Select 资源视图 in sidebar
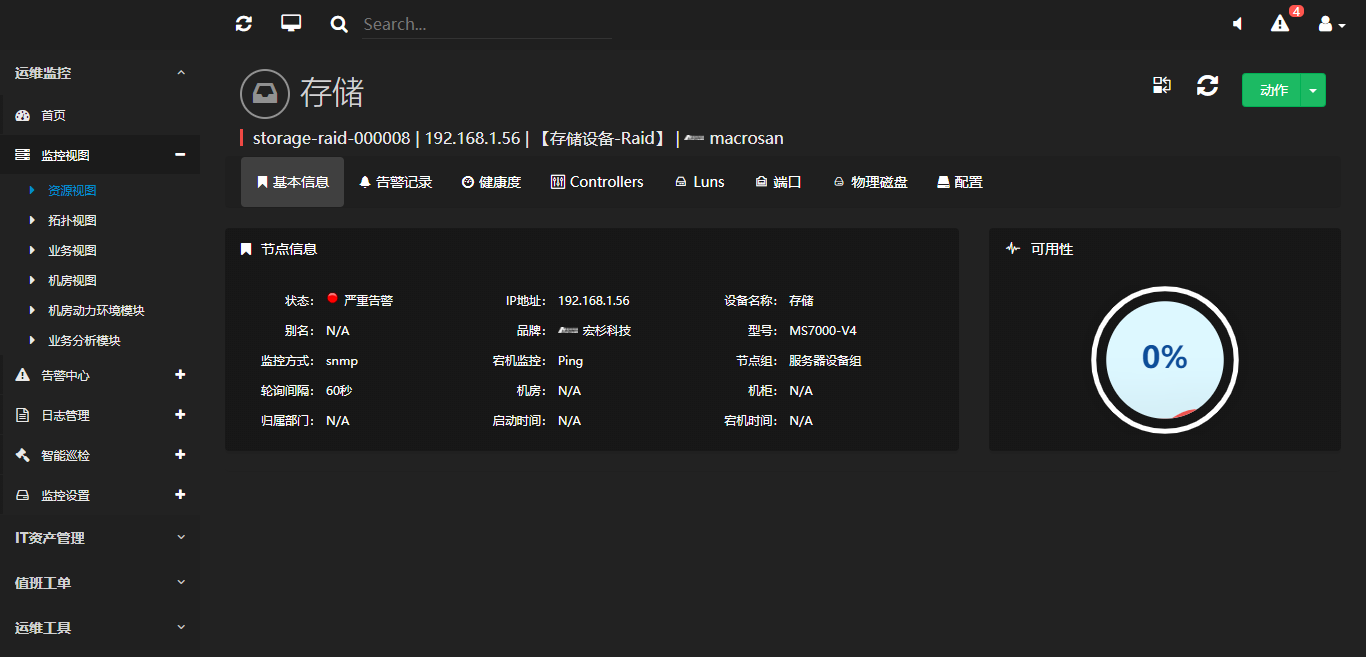This screenshot has height=657, width=1366. (72, 190)
